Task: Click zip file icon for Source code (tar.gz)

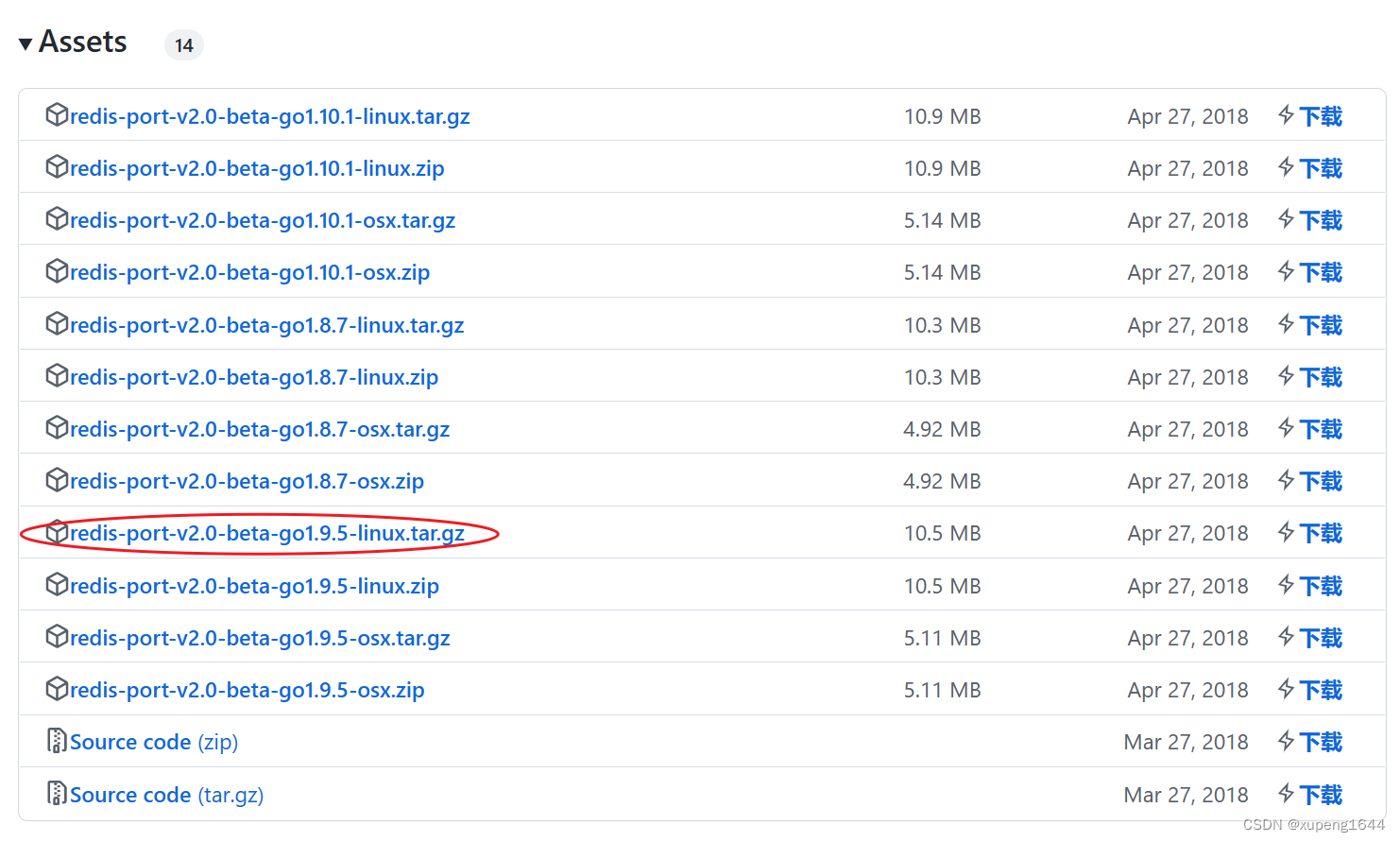Action: click(x=57, y=794)
